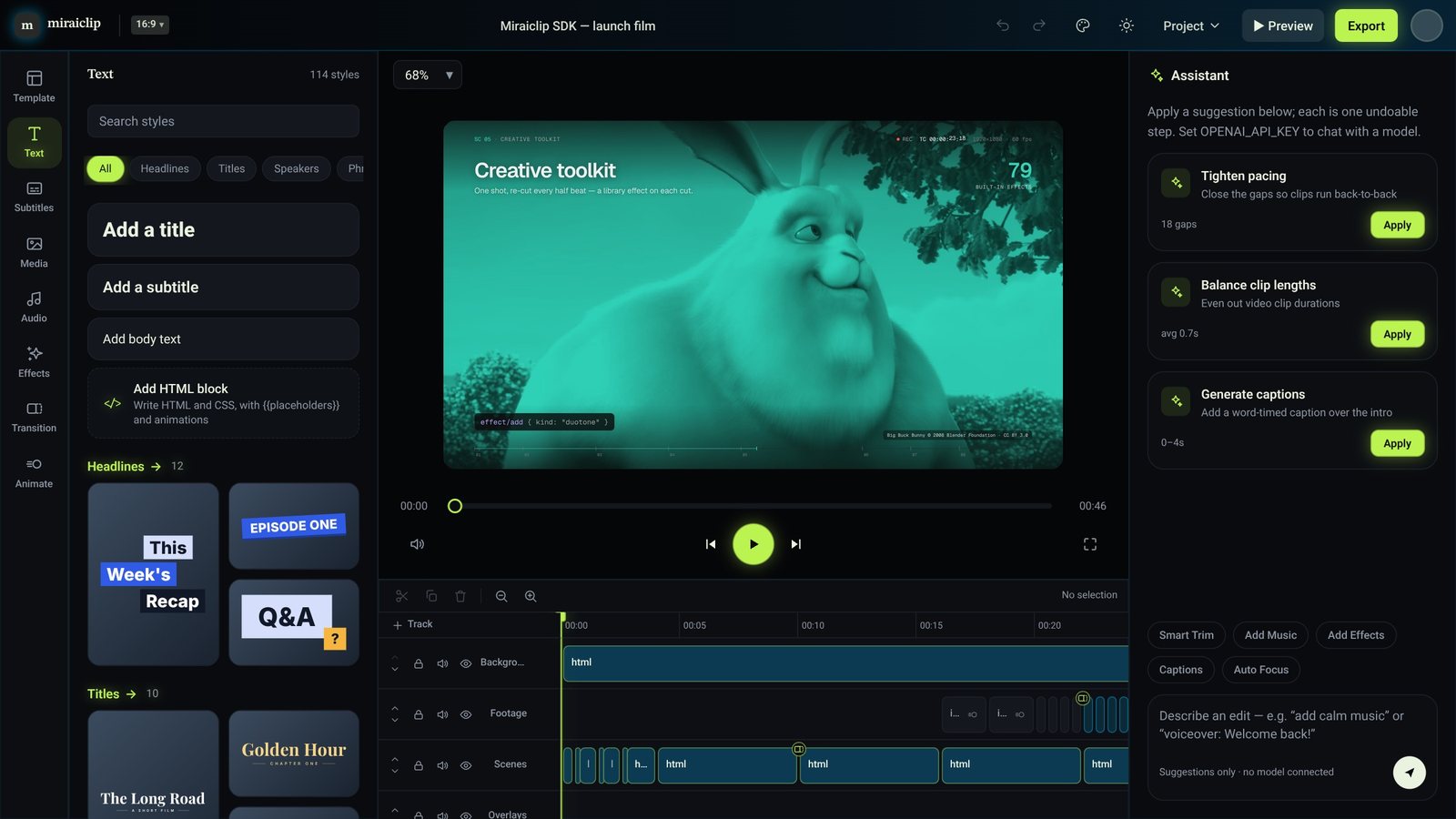Click the Export button
This screenshot has height=819, width=1456.
1366,25
